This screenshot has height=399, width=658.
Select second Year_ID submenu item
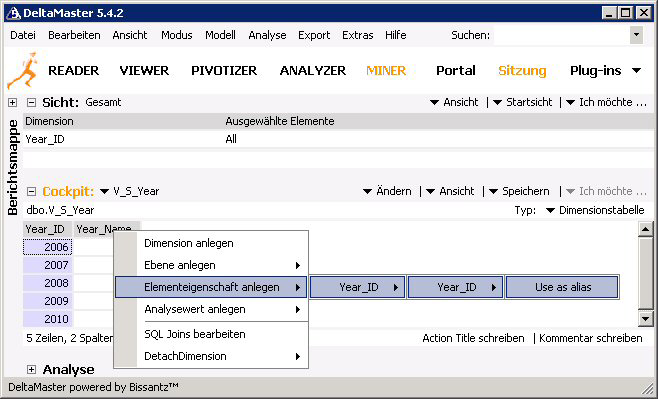(455, 287)
